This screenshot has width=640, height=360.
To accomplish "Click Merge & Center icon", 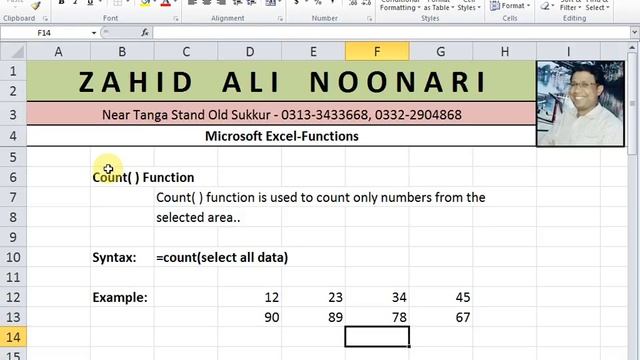I will 270,3.
